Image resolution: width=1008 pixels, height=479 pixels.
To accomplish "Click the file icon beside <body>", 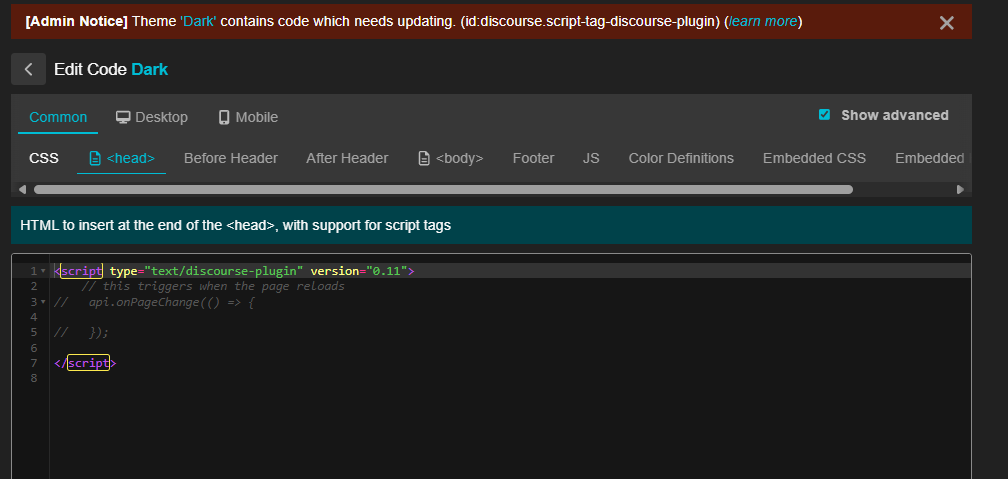I will pos(424,158).
